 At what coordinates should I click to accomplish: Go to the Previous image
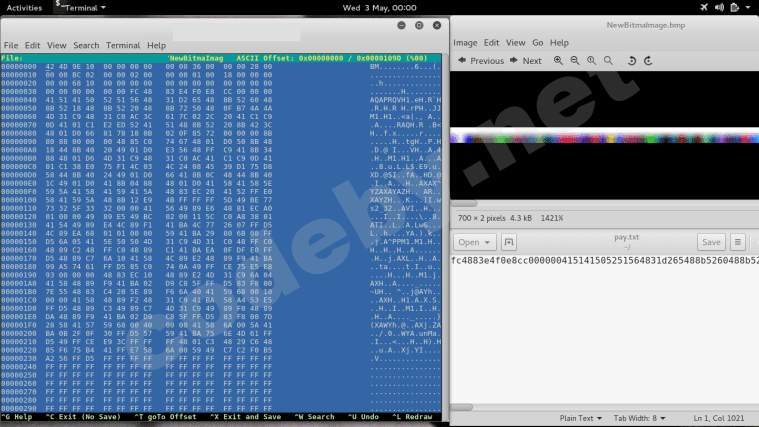point(481,61)
